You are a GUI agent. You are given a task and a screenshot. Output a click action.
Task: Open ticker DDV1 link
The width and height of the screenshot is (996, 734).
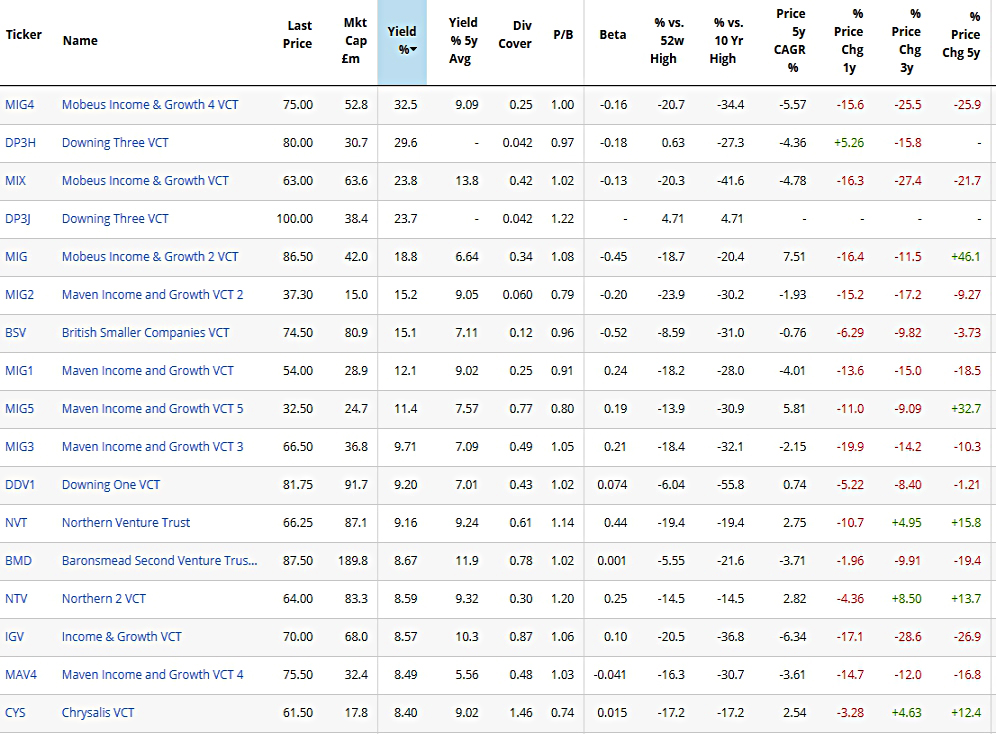tap(20, 485)
